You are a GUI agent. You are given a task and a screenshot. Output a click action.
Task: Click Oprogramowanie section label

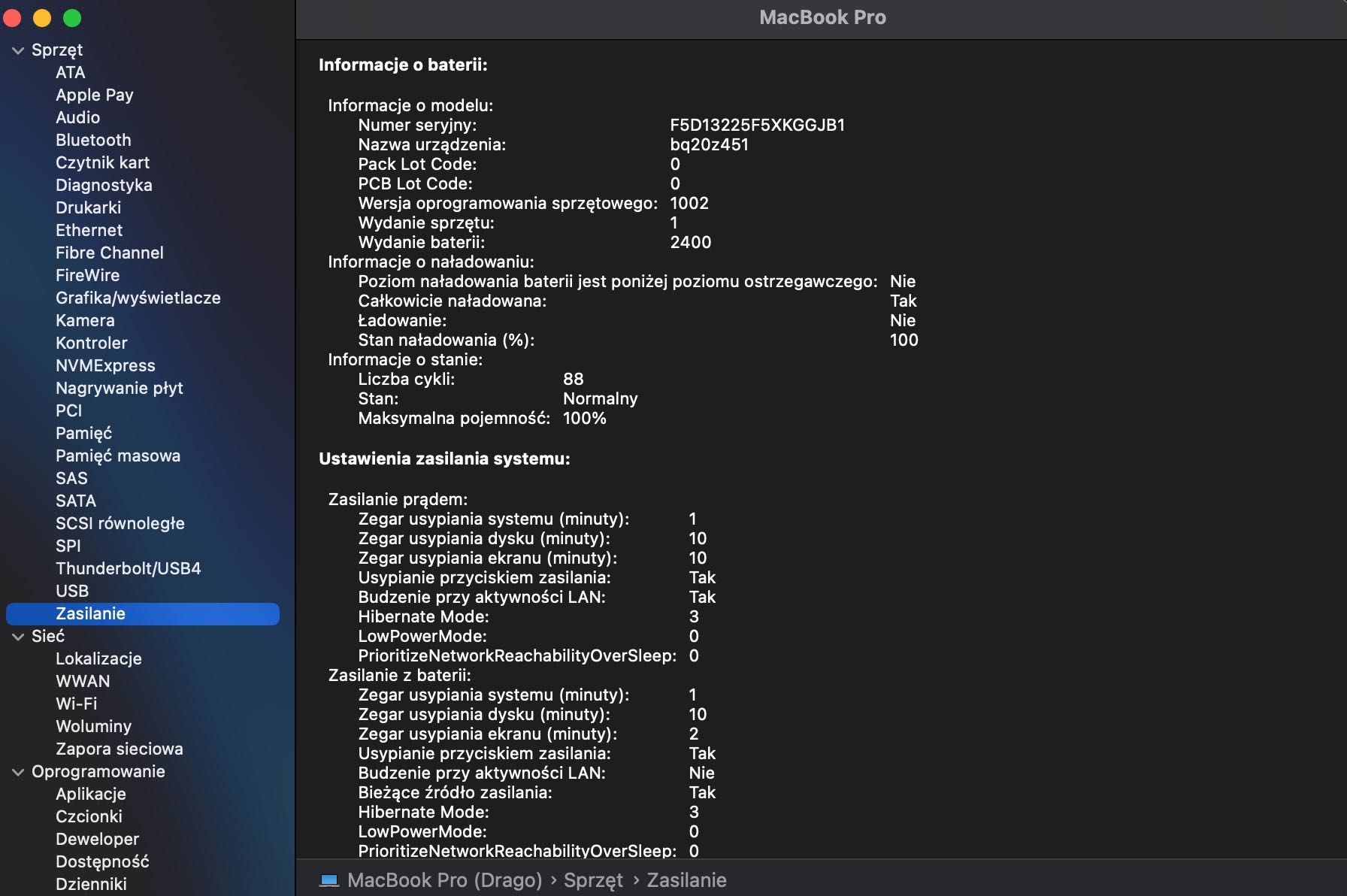98,771
